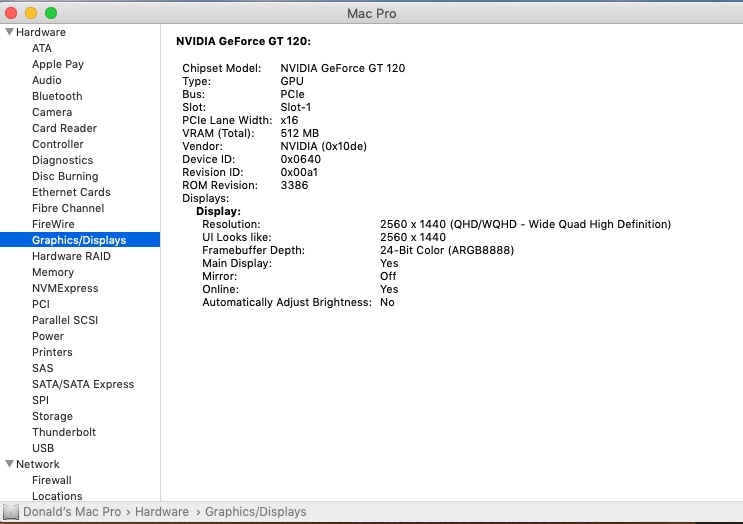
Task: Click the bold Display: subheading
Action: pyautogui.click(x=218, y=211)
